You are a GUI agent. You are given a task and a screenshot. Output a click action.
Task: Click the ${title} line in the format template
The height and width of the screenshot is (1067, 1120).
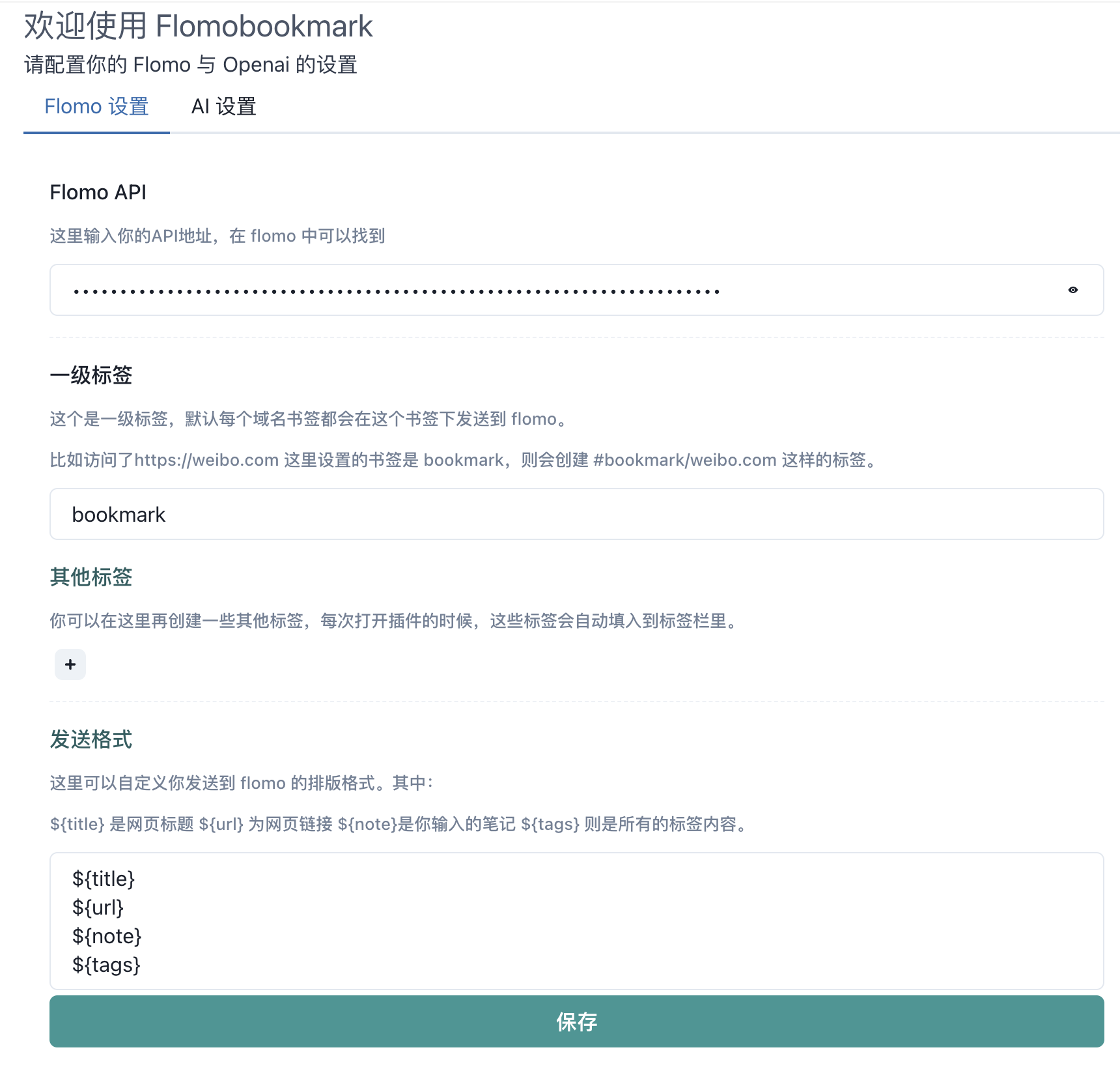click(x=104, y=879)
